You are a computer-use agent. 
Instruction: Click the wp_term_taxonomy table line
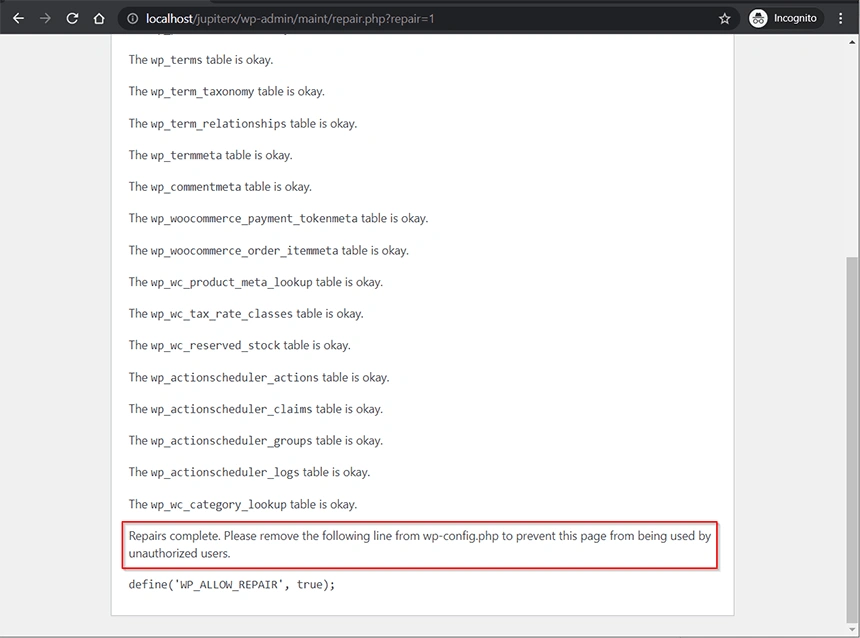tap(226, 92)
